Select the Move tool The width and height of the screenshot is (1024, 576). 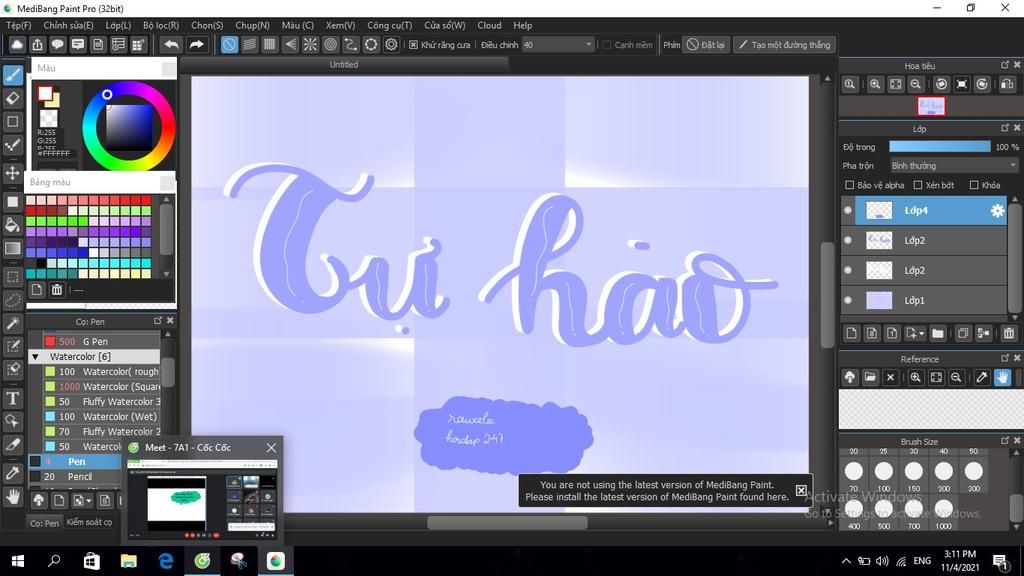pos(13,173)
